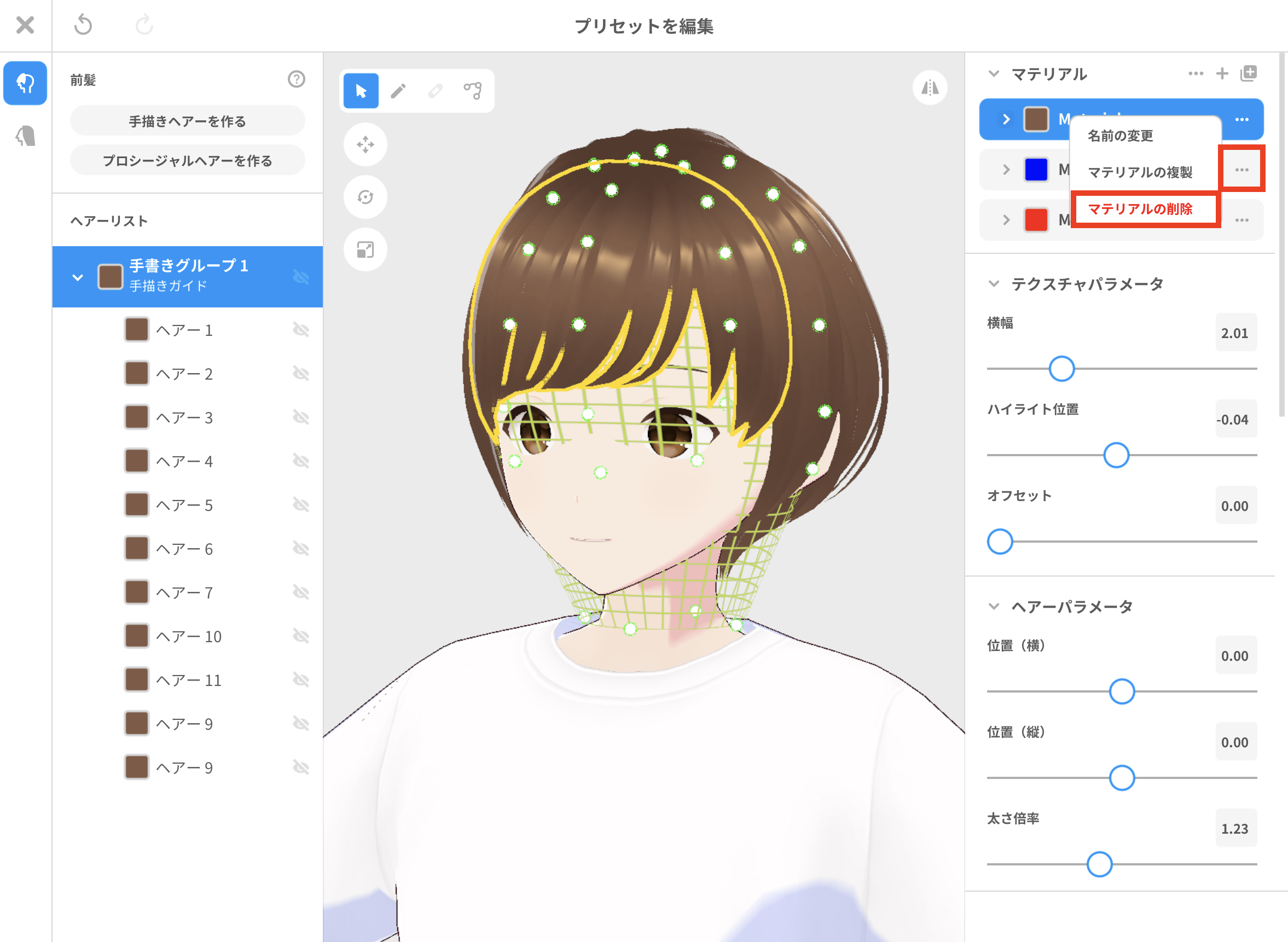Choose the pencil draw tool
Viewport: 1288px width, 942px height.
point(398,91)
